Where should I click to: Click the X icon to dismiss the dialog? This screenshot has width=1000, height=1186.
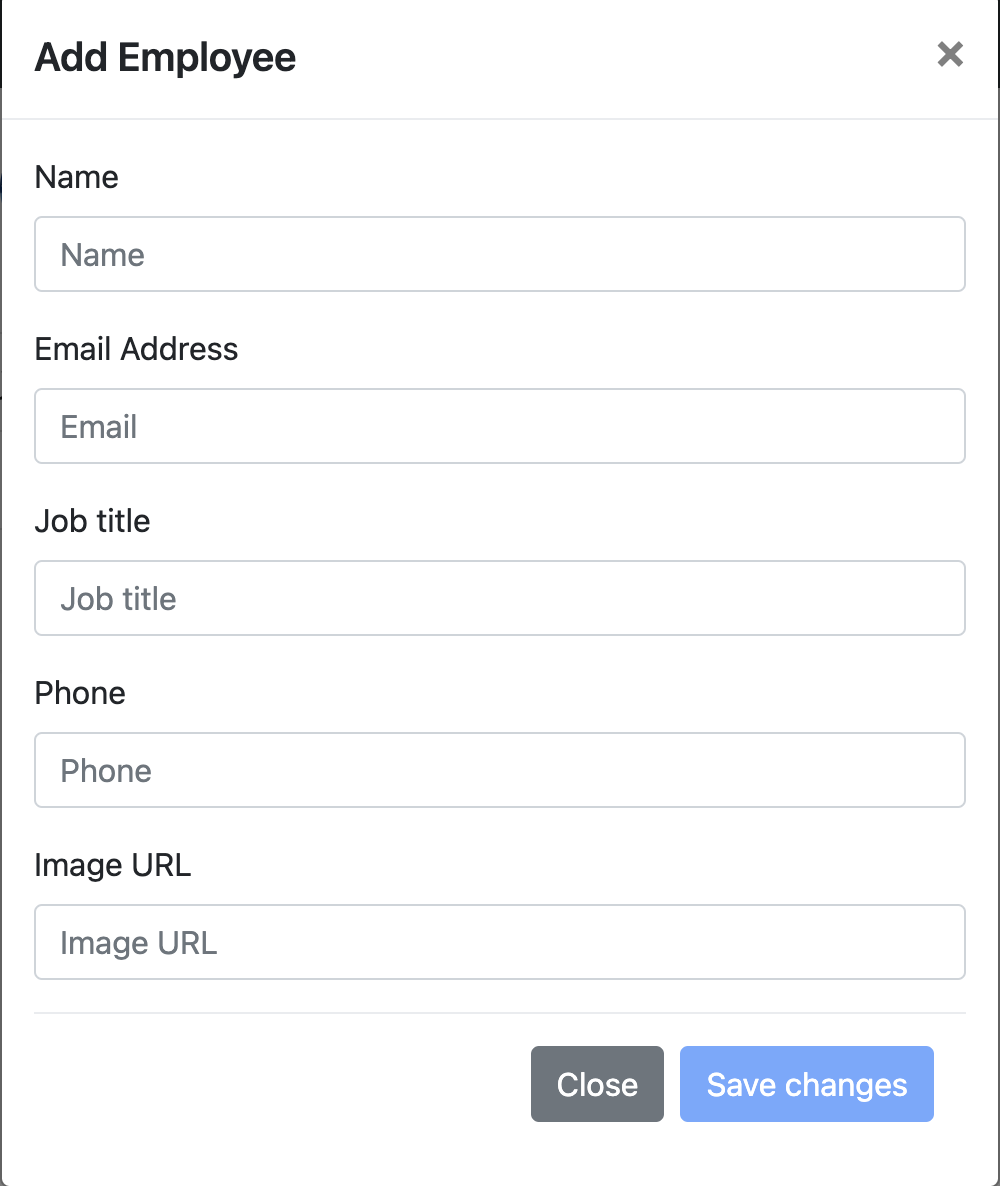point(949,55)
